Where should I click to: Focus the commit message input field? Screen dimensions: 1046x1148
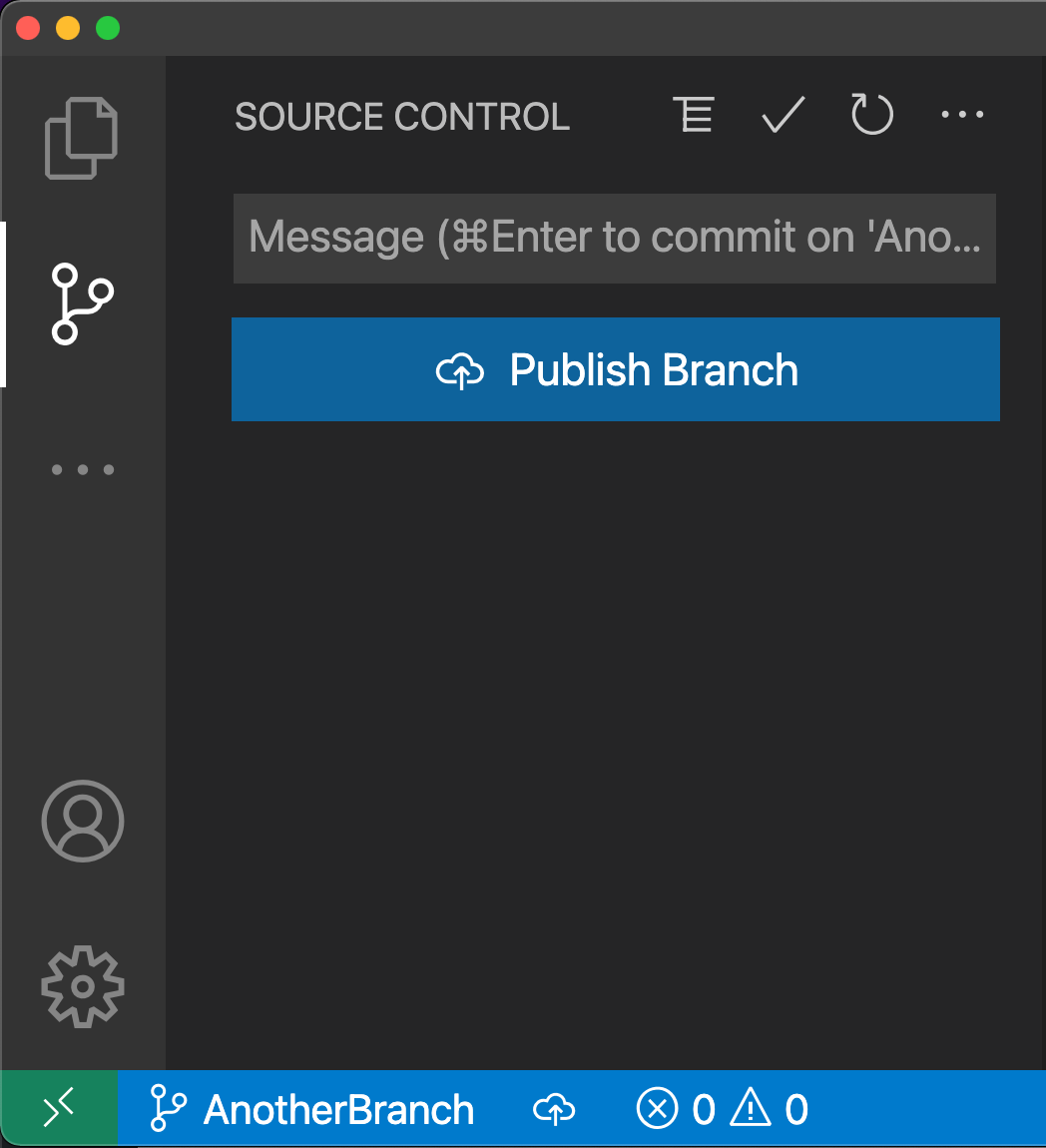point(615,238)
